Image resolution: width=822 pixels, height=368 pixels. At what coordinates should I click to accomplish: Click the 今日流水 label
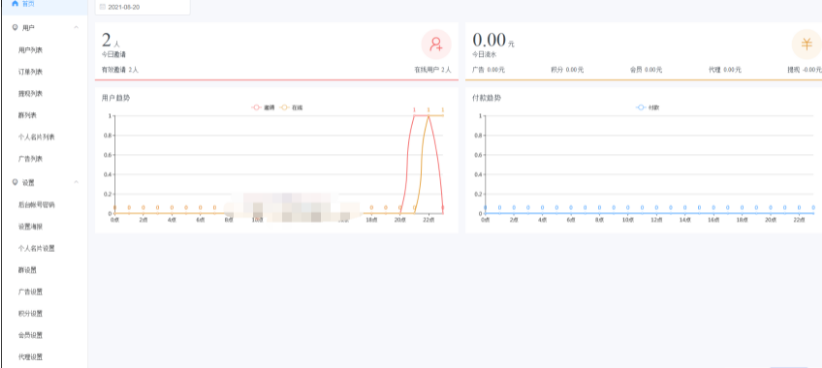coord(484,54)
